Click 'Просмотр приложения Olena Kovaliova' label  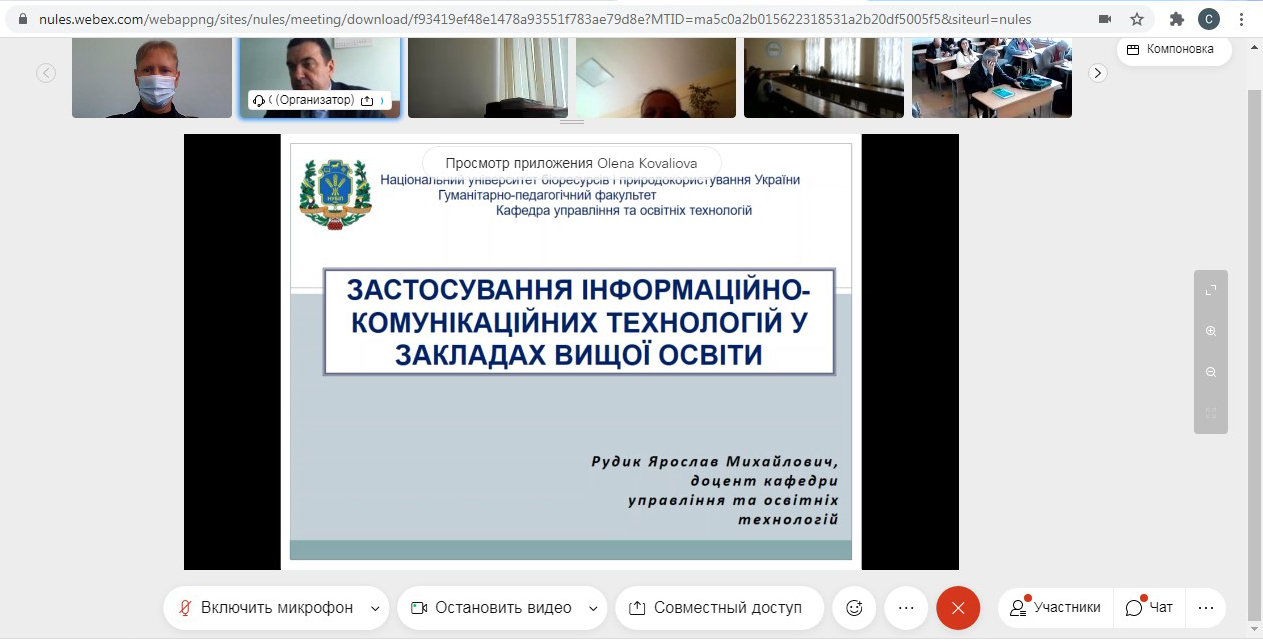click(571, 163)
